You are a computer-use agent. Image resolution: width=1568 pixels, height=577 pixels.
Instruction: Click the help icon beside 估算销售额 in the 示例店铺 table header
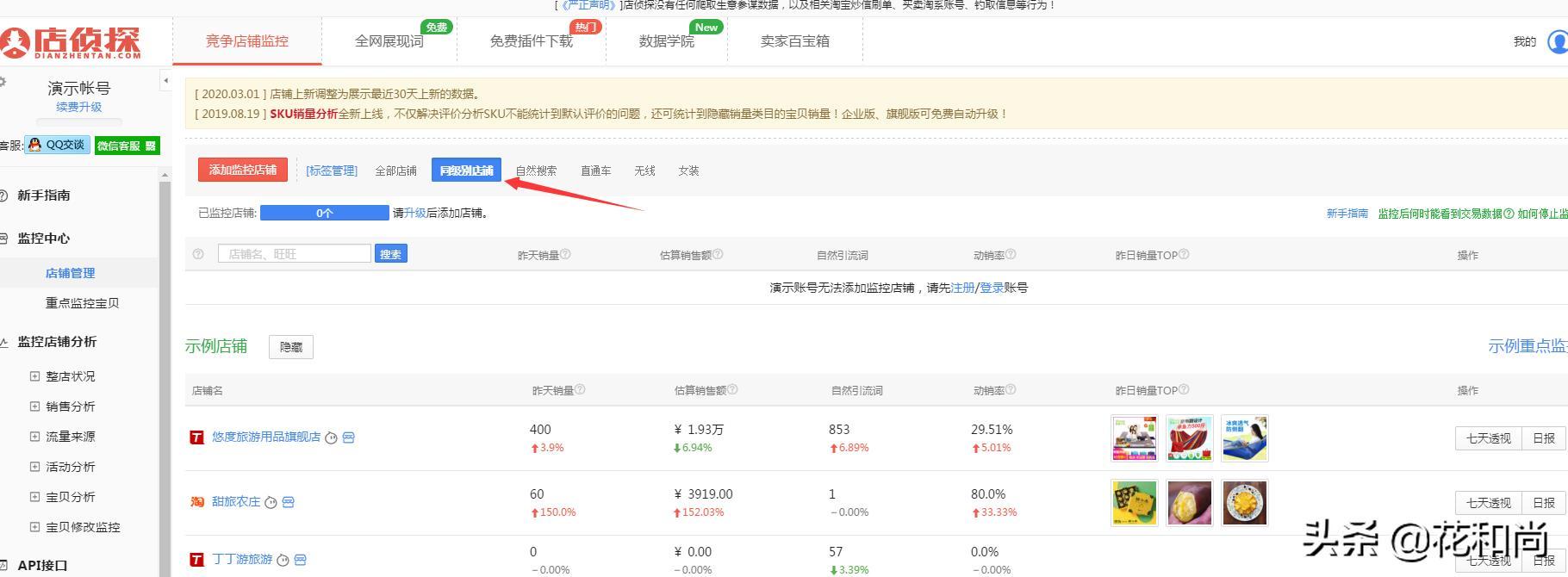(x=732, y=389)
